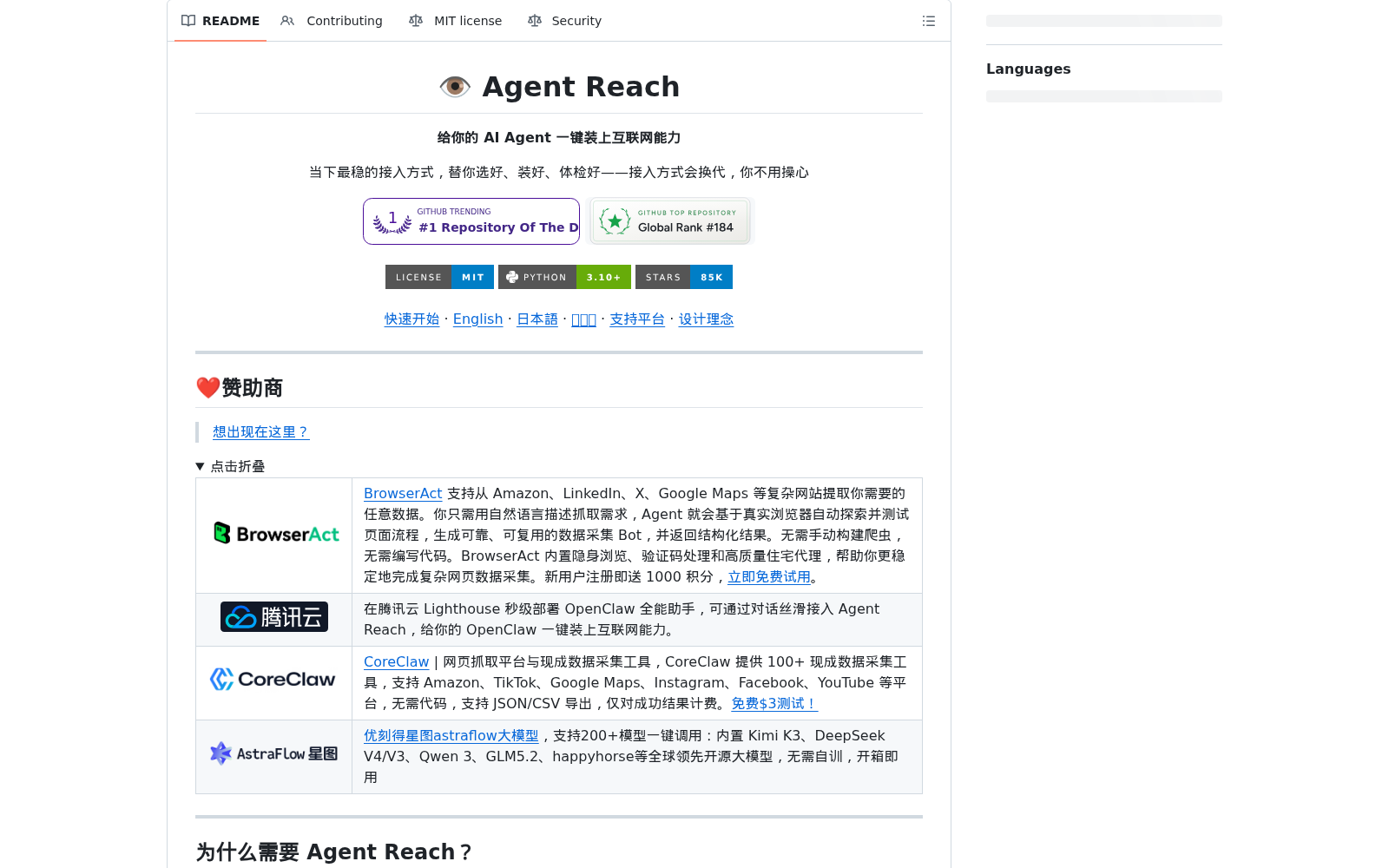Click the BrowserAct sponsor logo
Screen dimensions: 1389x868
click(276, 534)
